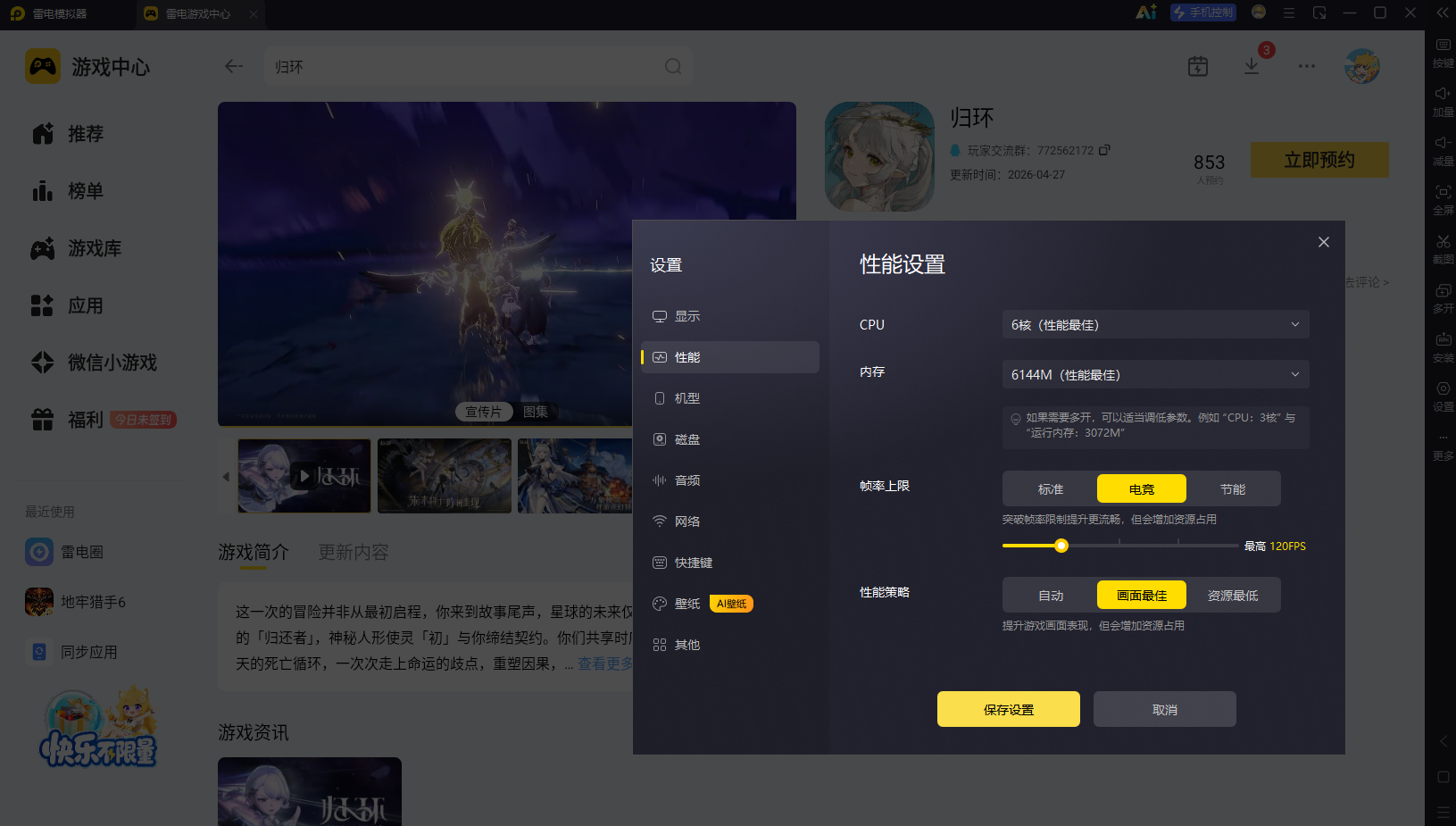Click the AI assistant icon in title bar
The width and height of the screenshot is (1456, 826).
[1146, 13]
